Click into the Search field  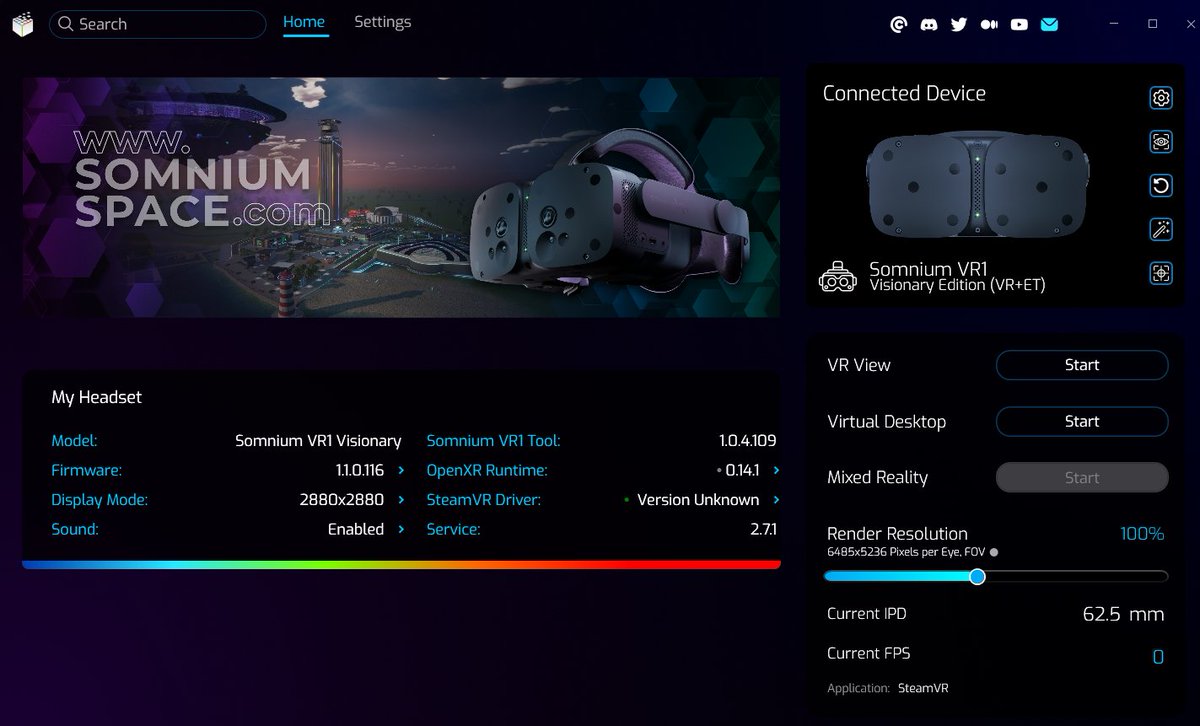click(158, 24)
